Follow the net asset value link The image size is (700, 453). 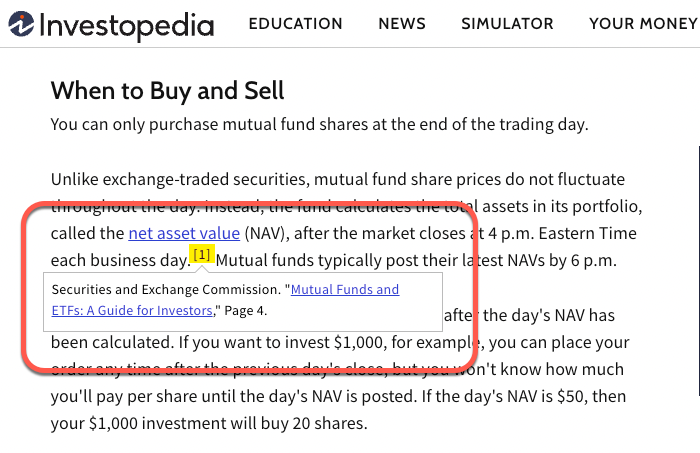[184, 233]
